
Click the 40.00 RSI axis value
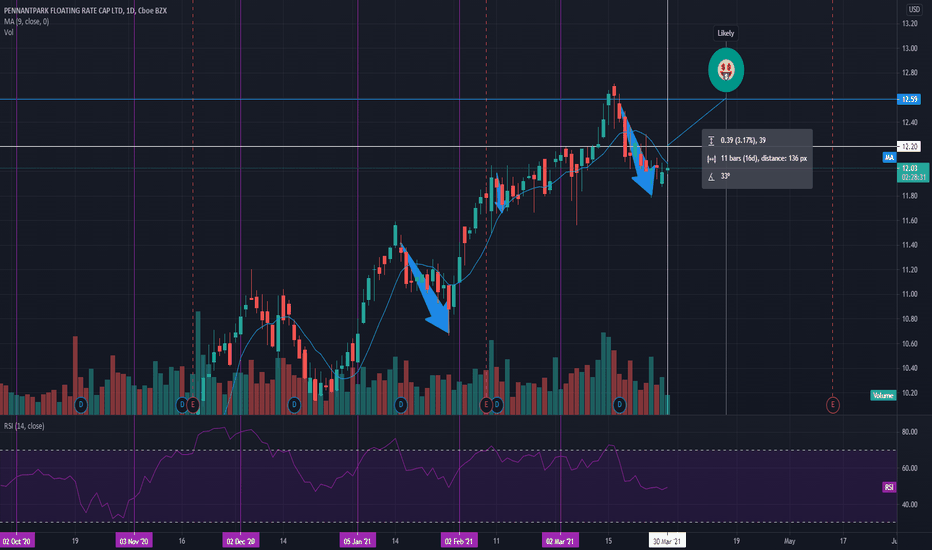point(909,504)
